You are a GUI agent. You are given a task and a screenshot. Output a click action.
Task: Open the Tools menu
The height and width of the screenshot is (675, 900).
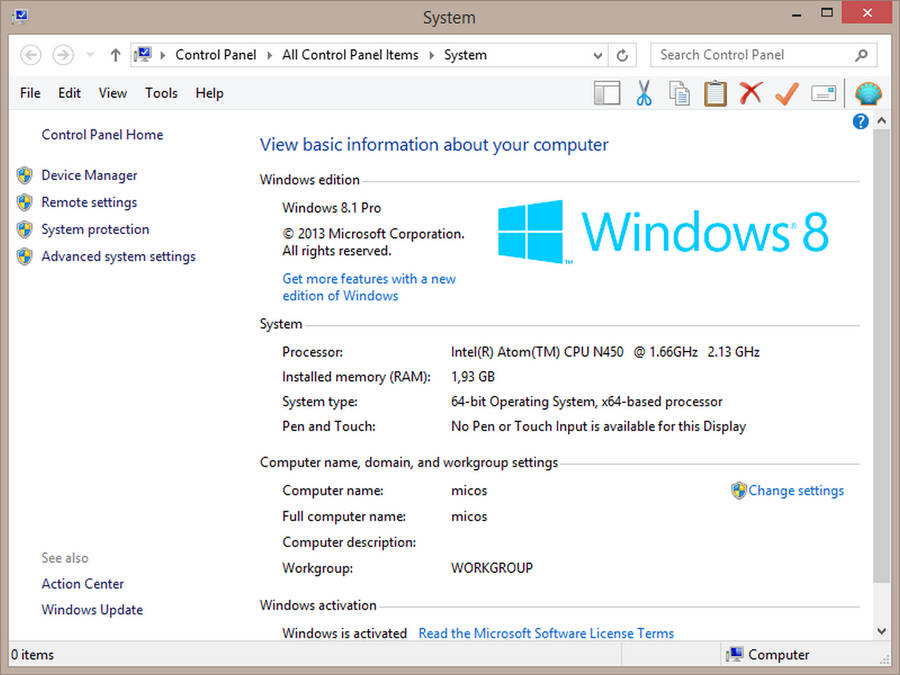[x=161, y=93]
